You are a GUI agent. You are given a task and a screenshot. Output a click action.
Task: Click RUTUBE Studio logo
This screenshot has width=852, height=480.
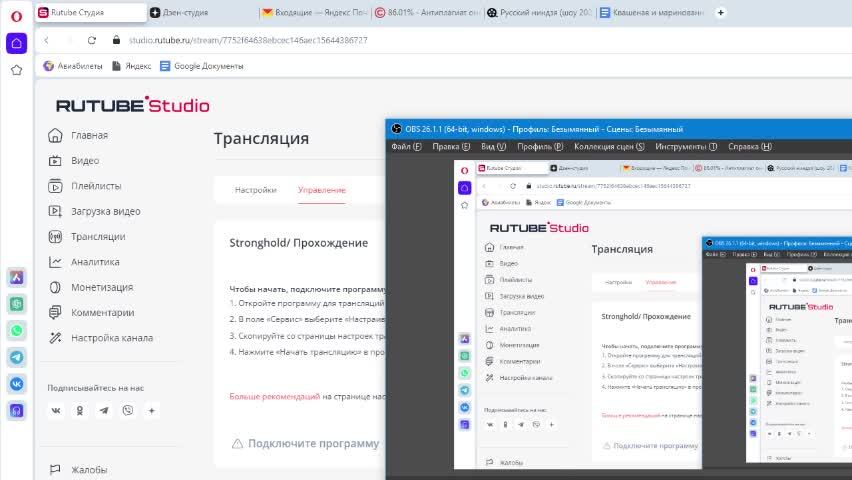(x=133, y=105)
